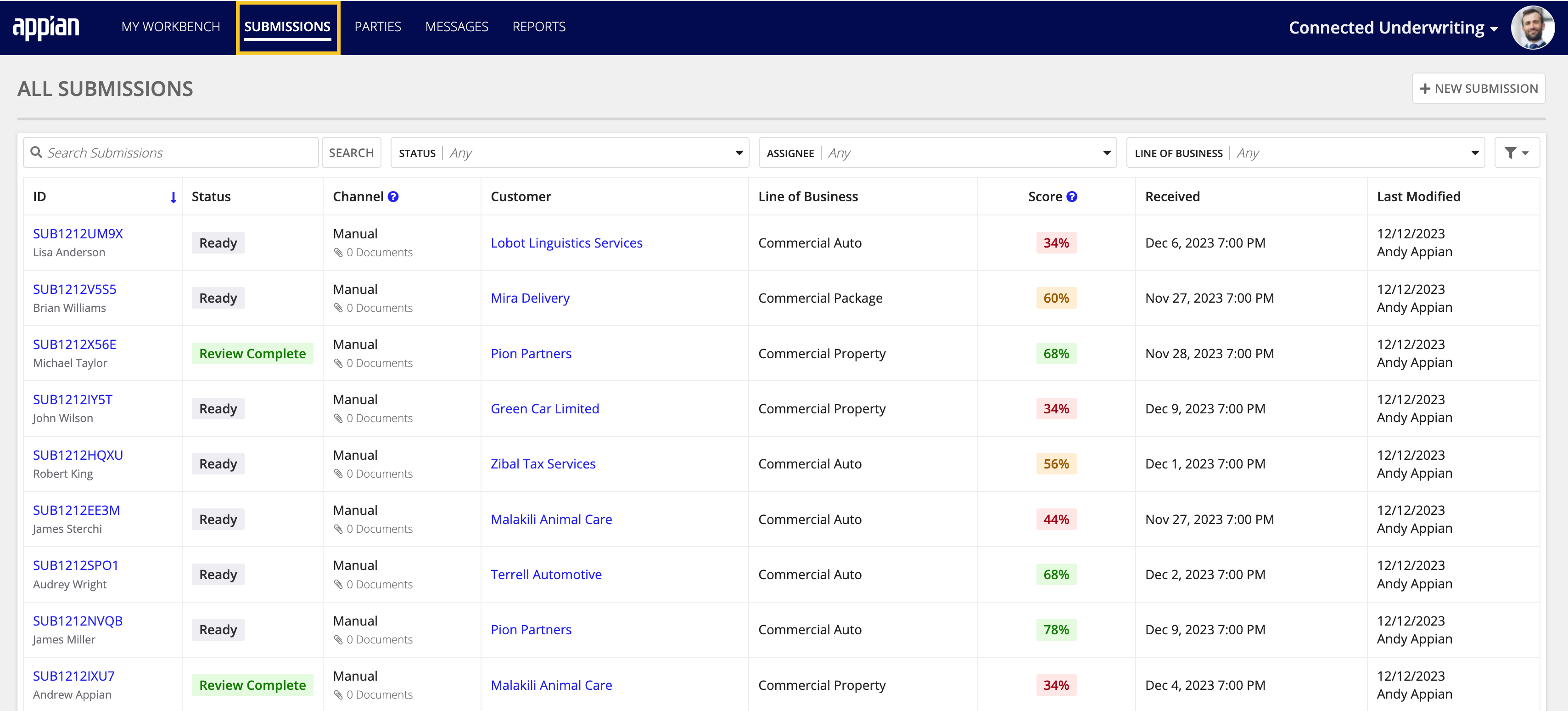Toggle the sort arrow on the ID column
Viewport: 1568px width, 711px height.
pos(173,197)
